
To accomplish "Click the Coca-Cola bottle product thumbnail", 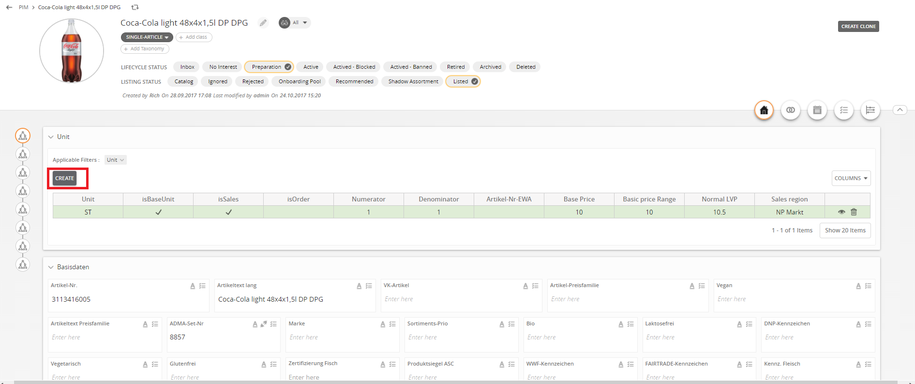I will pos(71,50).
